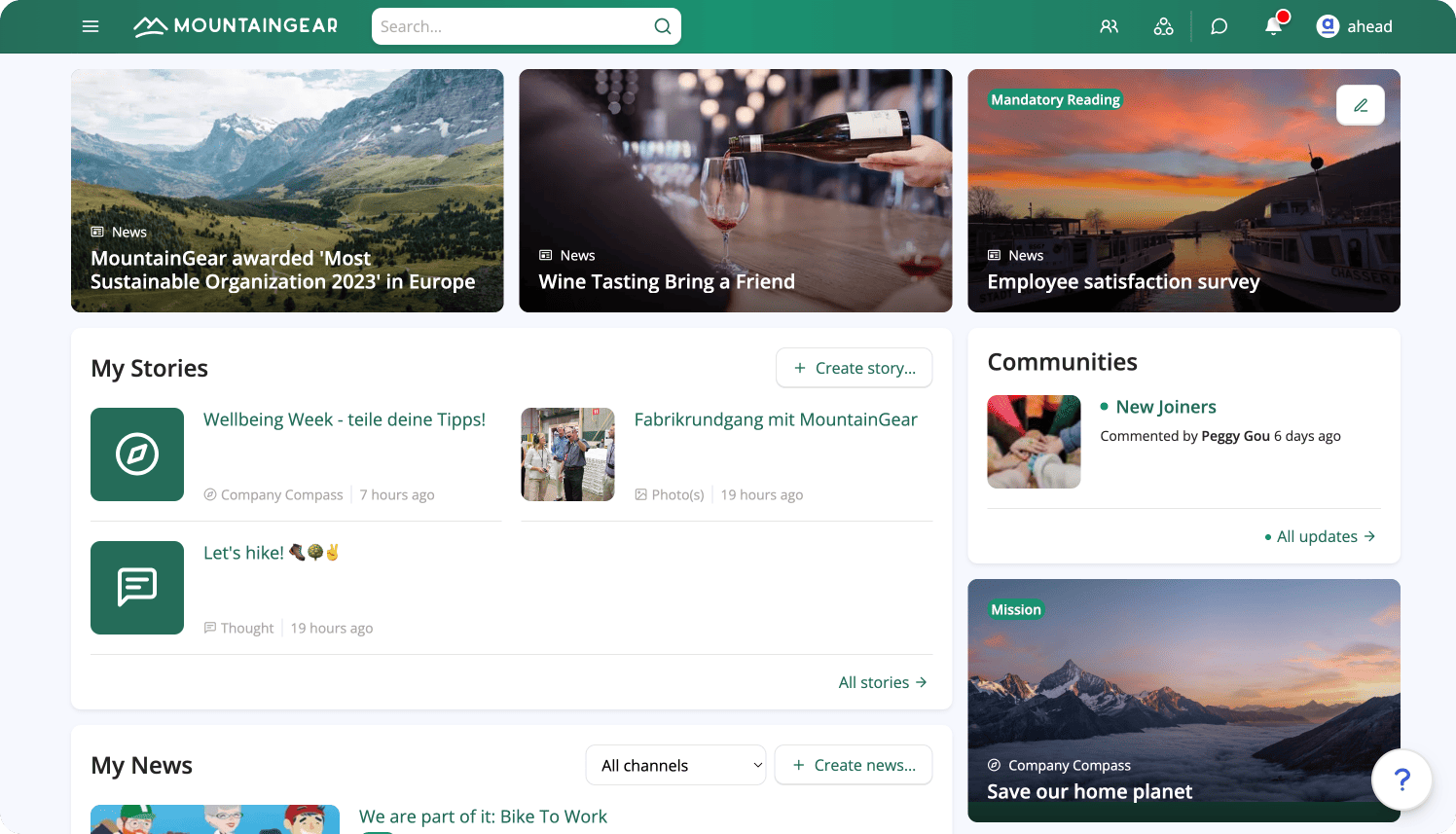
Task: Click the '7 hours ago' timestamp
Action: coord(397,494)
